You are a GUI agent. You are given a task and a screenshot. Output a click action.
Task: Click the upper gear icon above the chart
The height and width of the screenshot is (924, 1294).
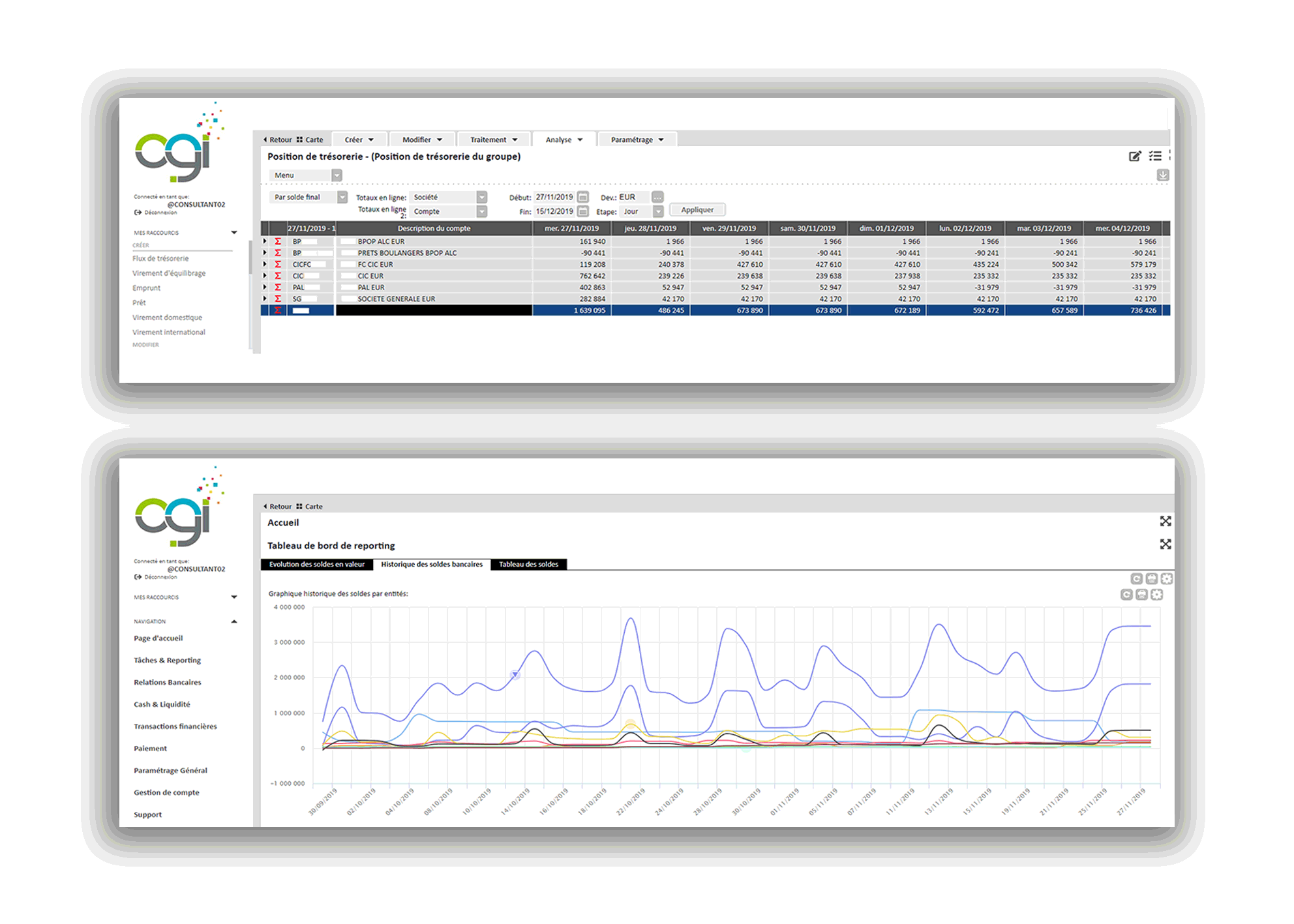[x=1167, y=578]
